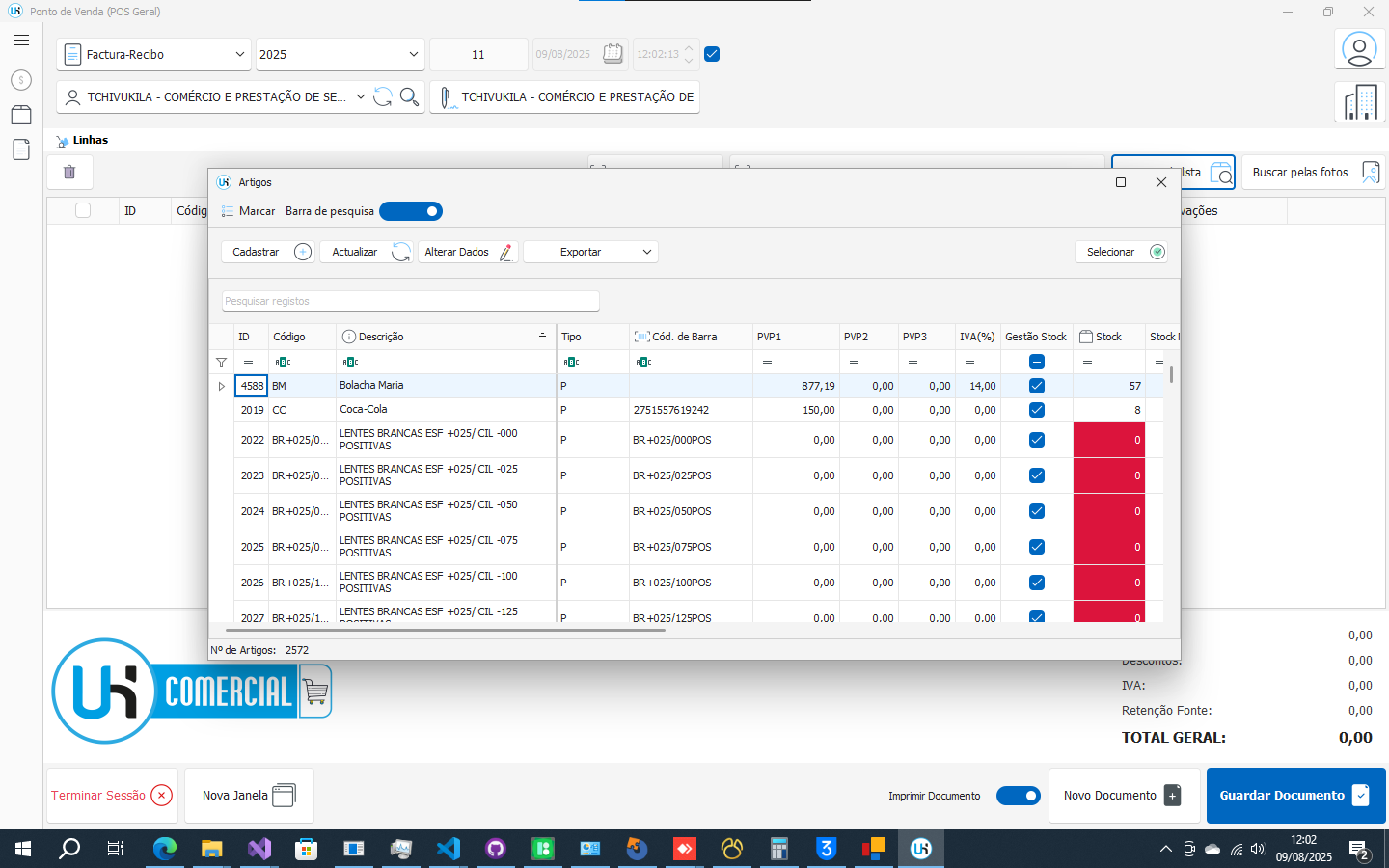Click barcode 2751557619242 cell

(x=691, y=410)
